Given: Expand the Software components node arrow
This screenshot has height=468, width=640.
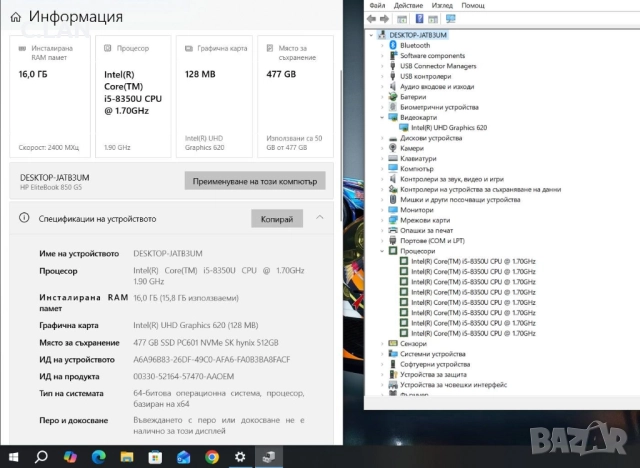Looking at the screenshot, I should tap(382, 55).
